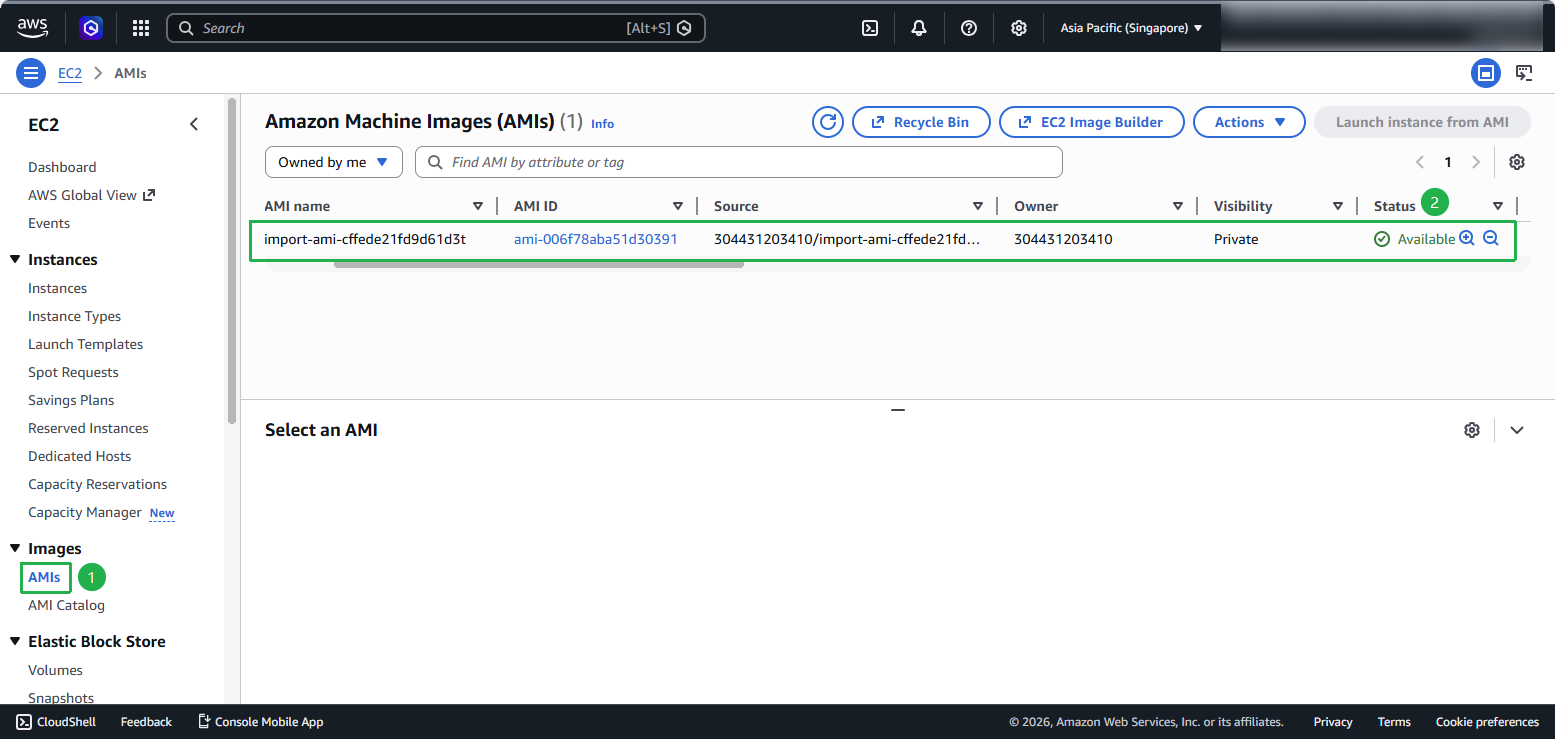Click the blue split panel icon near top right

click(x=1486, y=73)
